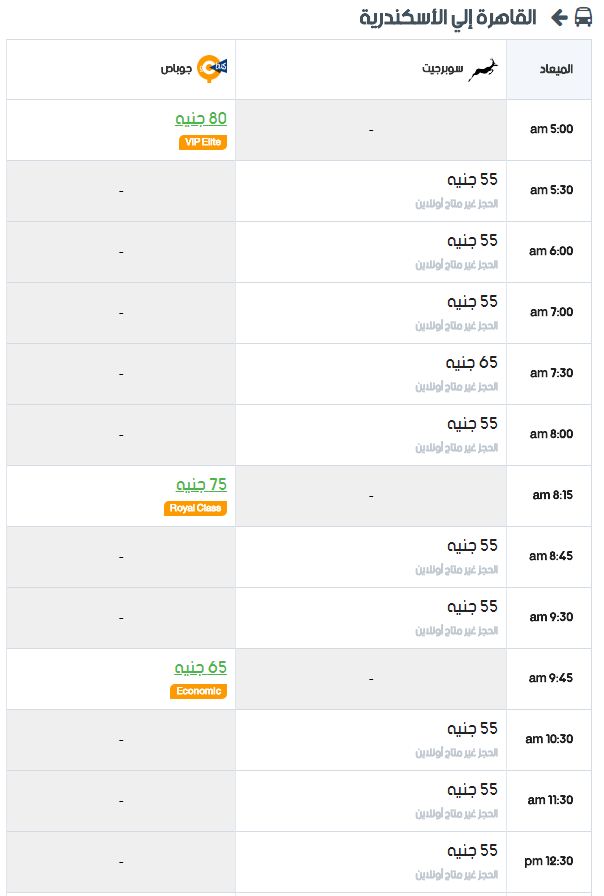Select the 9:45 am time cell
The height and width of the screenshot is (896, 604).
coord(549,678)
